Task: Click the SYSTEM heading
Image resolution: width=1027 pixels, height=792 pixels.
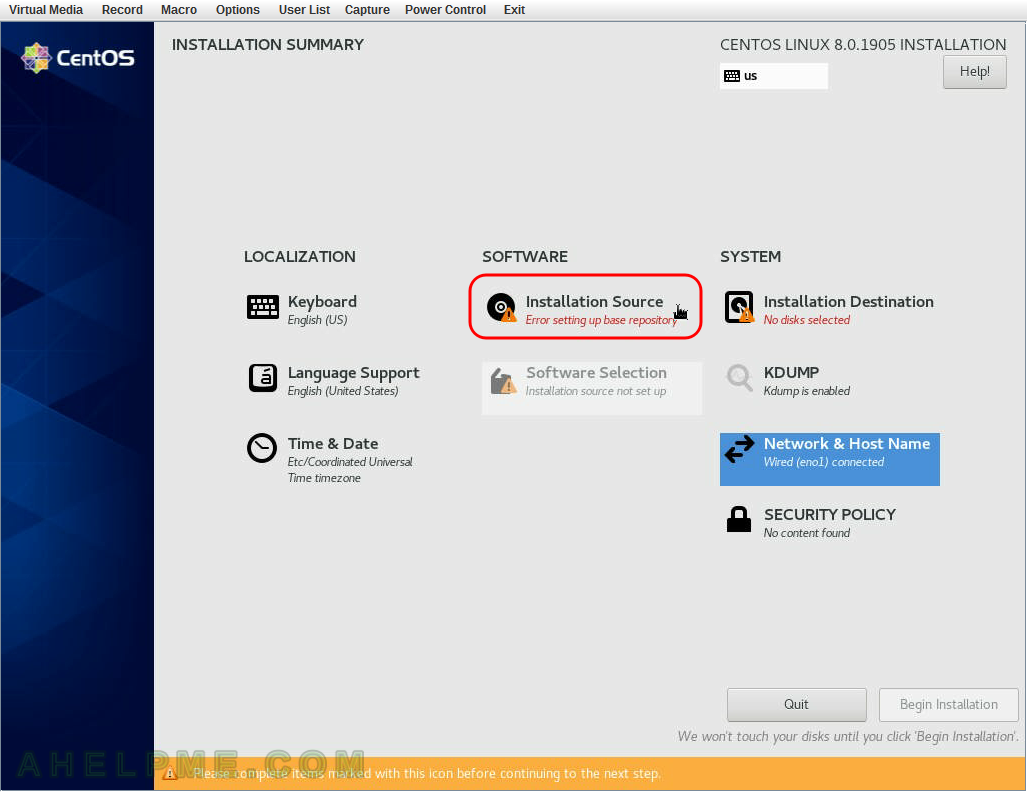Action: [750, 257]
